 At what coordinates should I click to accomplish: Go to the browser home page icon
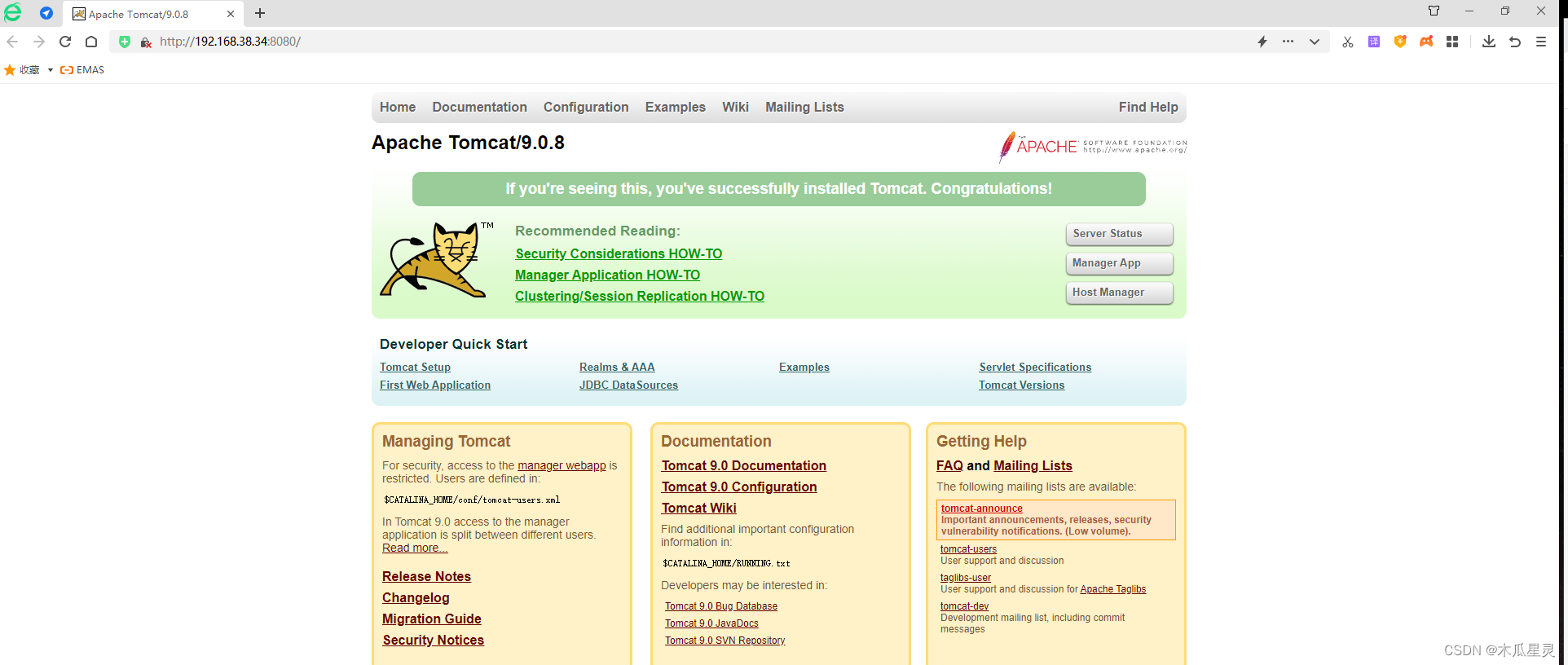pyautogui.click(x=91, y=42)
